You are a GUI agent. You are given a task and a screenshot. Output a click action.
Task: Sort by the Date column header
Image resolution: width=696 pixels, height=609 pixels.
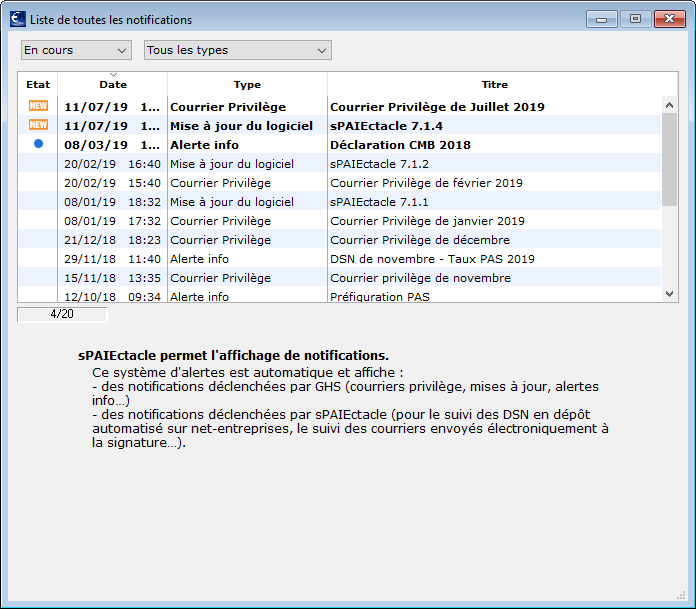(113, 84)
